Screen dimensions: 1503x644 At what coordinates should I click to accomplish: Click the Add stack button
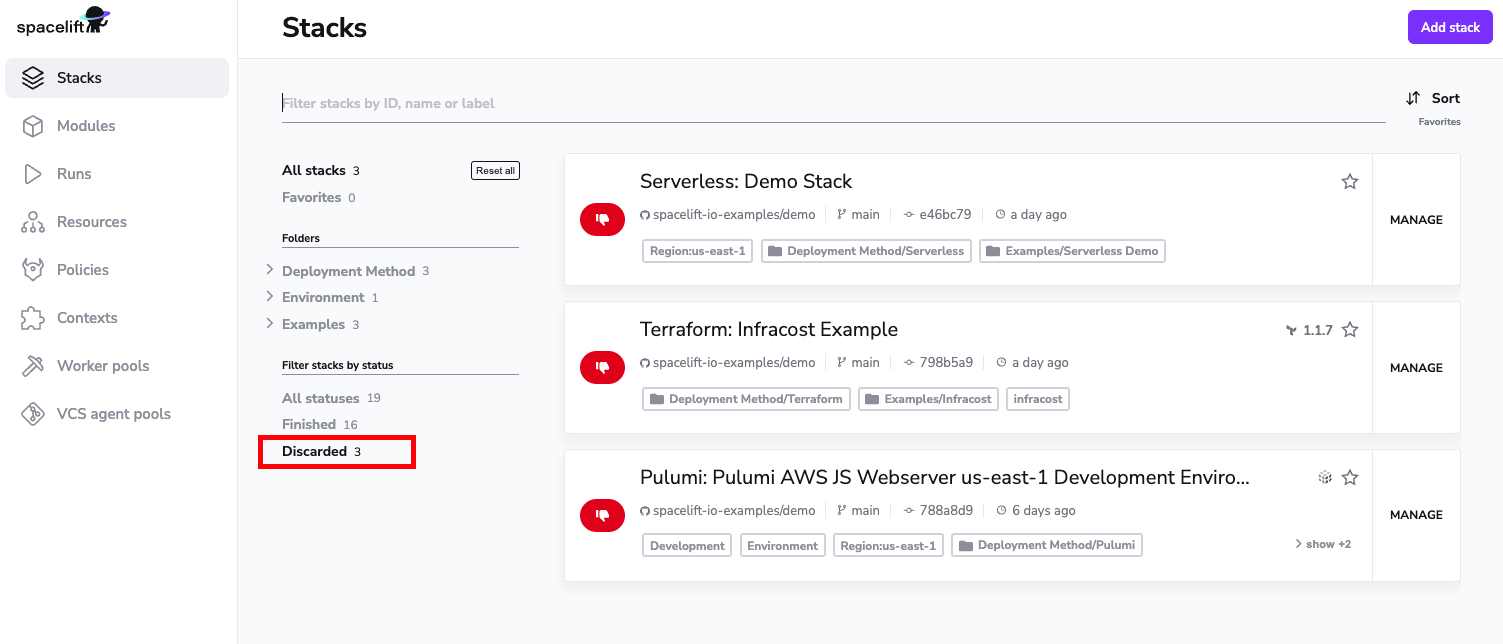(1449, 27)
